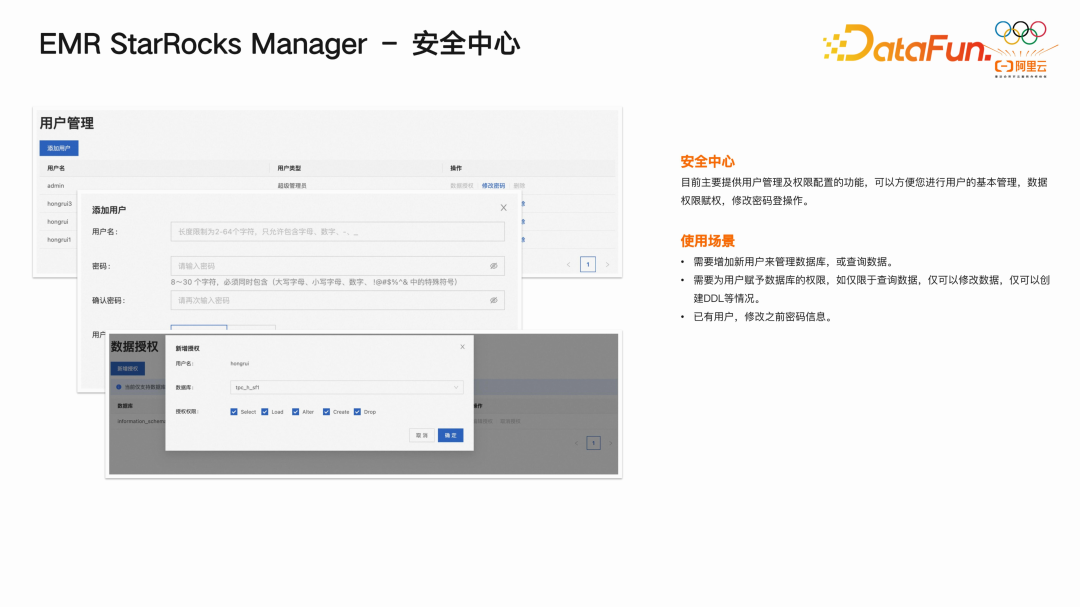The height and width of the screenshot is (607, 1080).
Task: Click 修改密码 link for admin row
Action: [493, 186]
